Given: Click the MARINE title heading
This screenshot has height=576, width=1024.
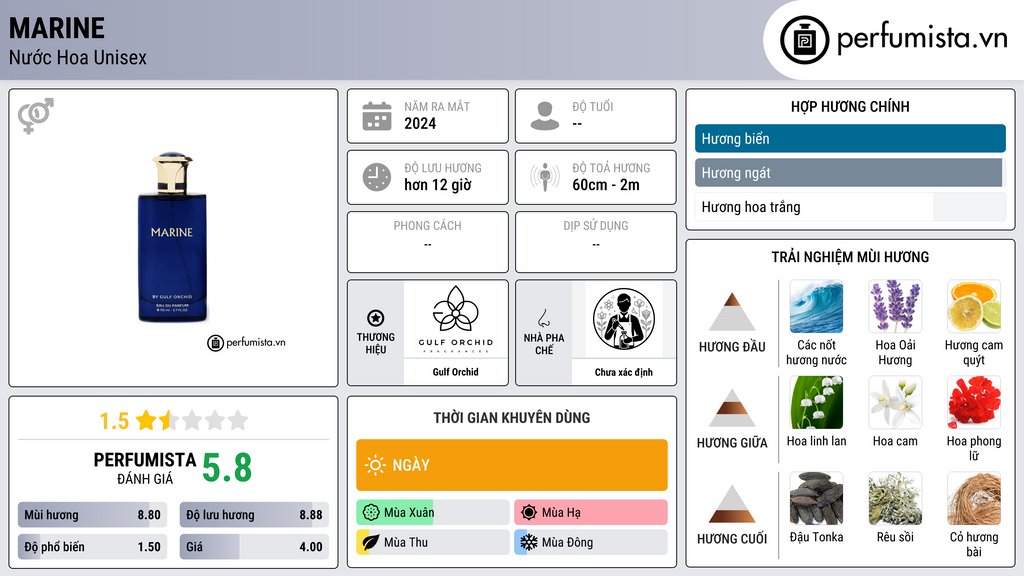Looking at the screenshot, I should (x=57, y=28).
